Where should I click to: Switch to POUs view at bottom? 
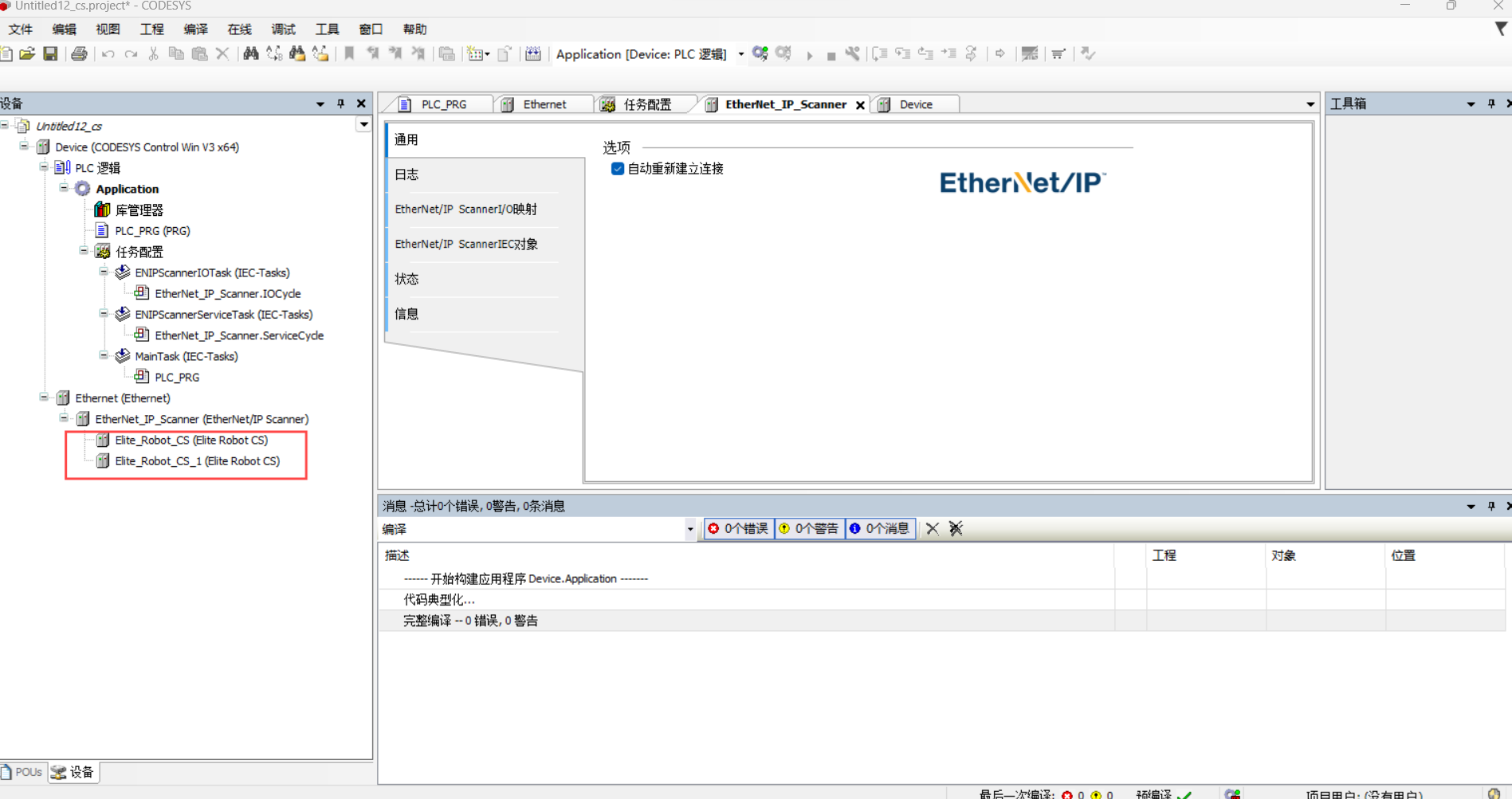[23, 772]
